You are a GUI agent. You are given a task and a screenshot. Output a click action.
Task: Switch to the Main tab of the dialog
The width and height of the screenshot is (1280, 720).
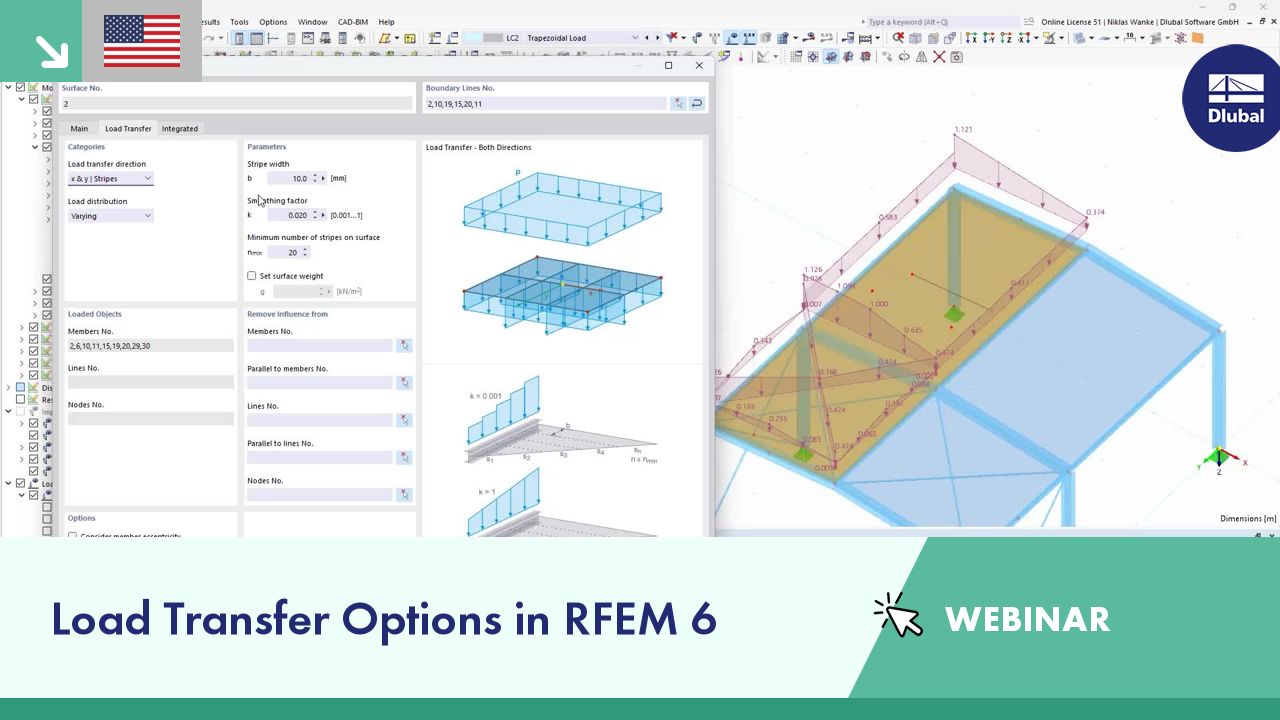pyautogui.click(x=79, y=128)
